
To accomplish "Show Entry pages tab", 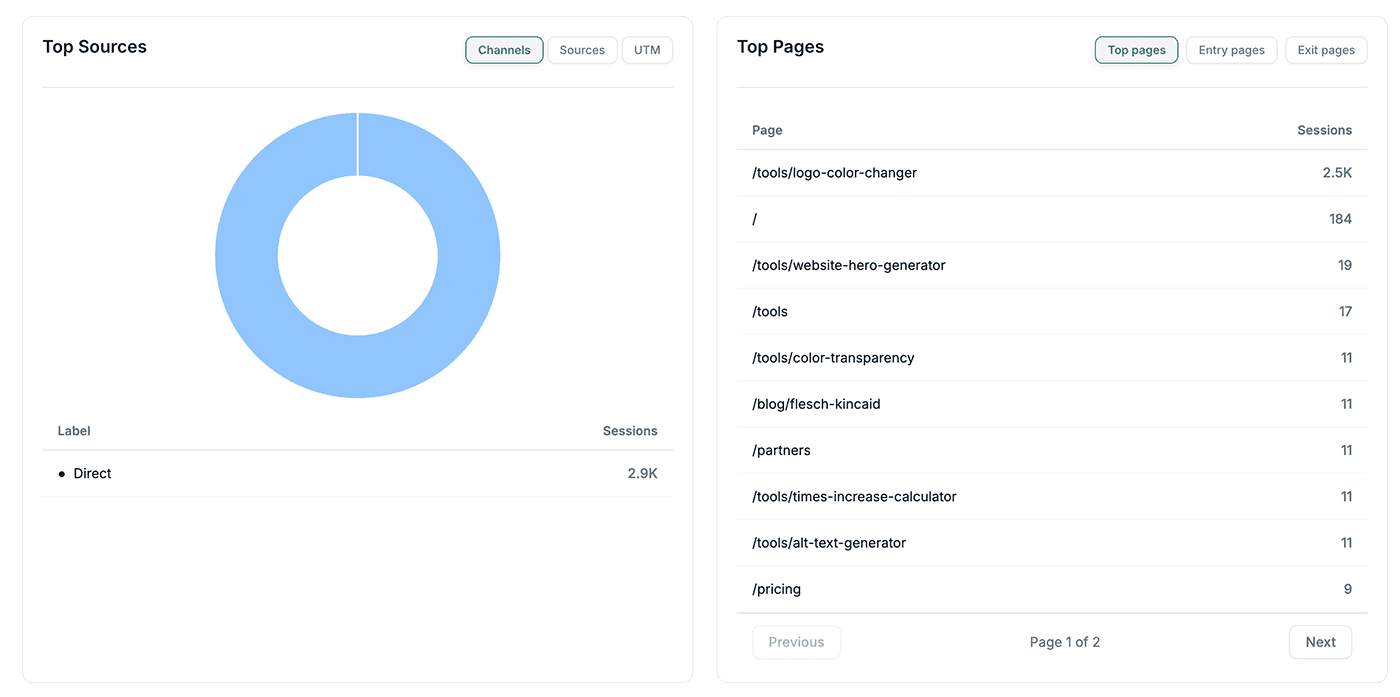I will [1231, 50].
